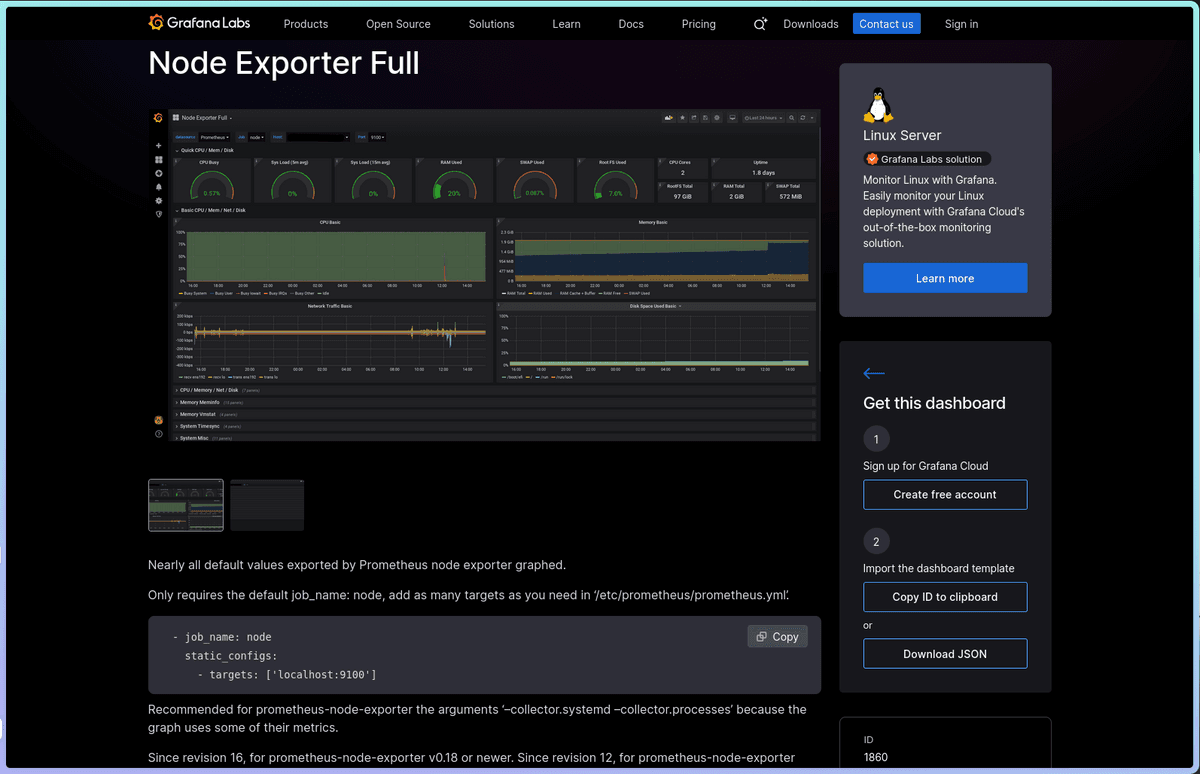Click the 'Nearly all default values' description line
Screen dimensions: 1200x774
(357, 565)
